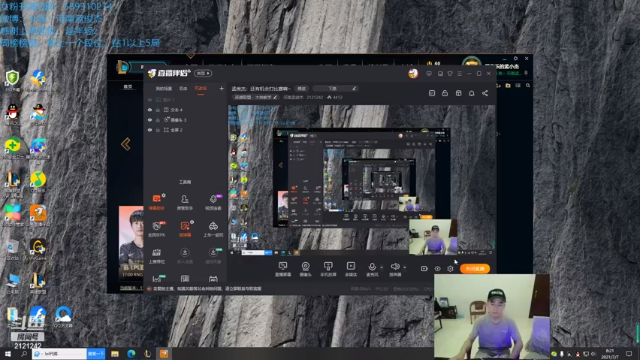
Task: Expand the speaker options arrow
Action: pos(404,268)
